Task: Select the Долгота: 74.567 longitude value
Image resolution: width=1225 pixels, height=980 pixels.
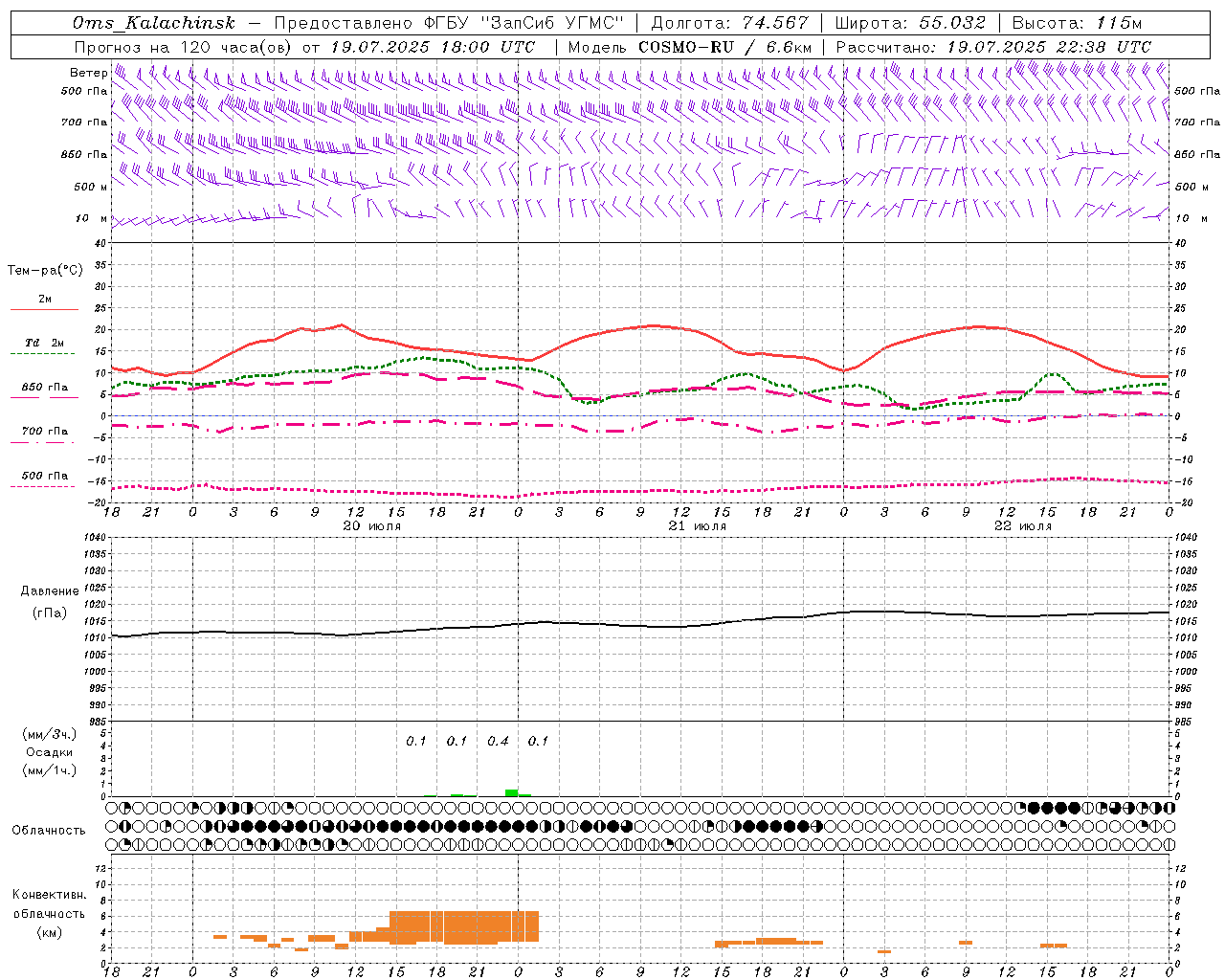Action: 730,23
